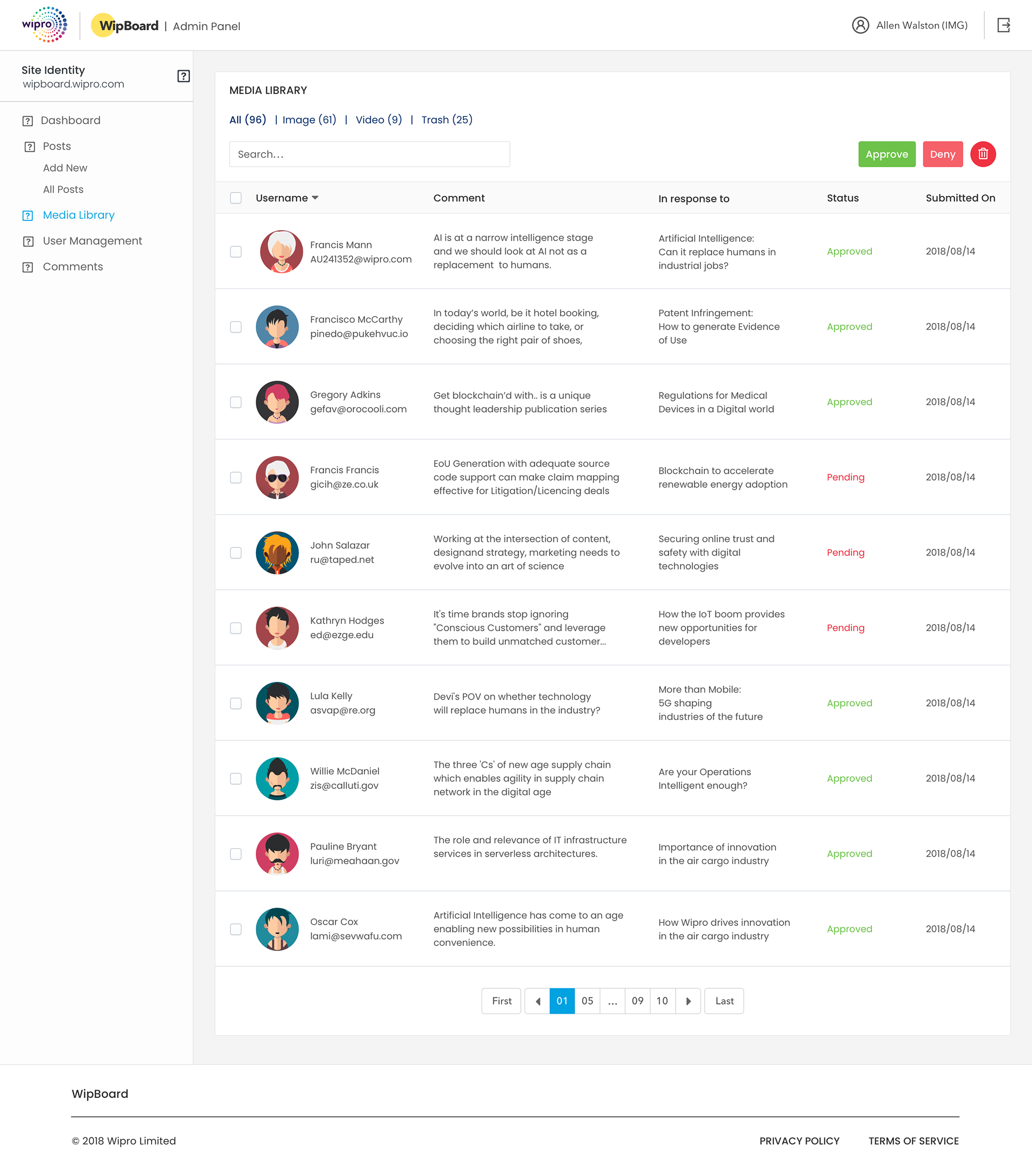Open the Trash (25) filter tab
The height and width of the screenshot is (1176, 1032).
click(447, 120)
